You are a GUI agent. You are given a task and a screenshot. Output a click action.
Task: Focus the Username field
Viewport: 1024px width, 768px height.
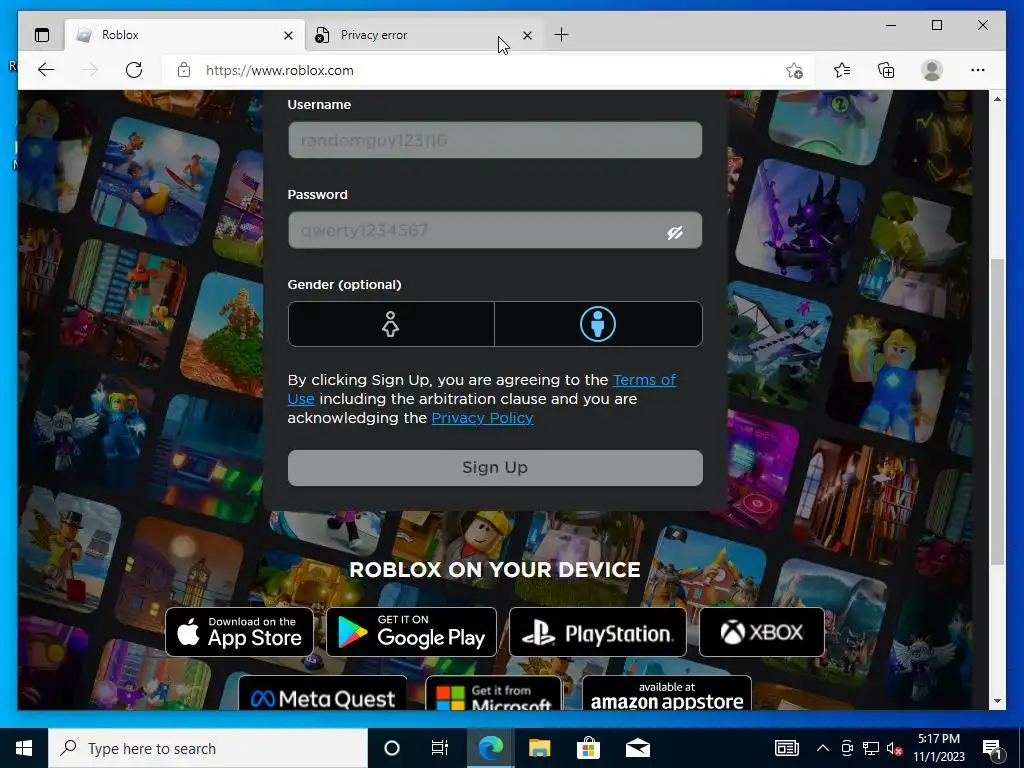coord(495,140)
